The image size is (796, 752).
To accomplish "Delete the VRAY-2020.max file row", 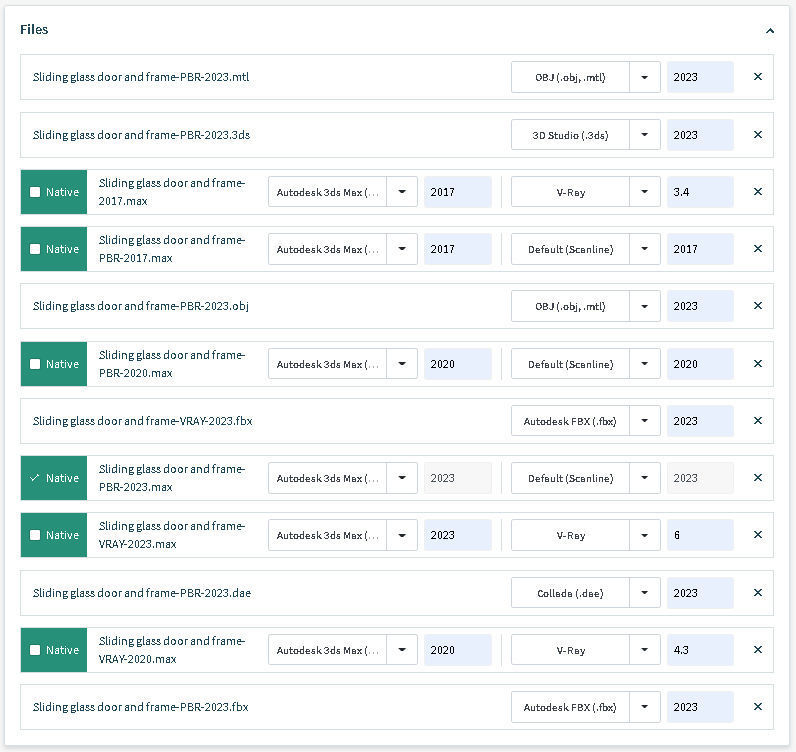I will pos(757,650).
